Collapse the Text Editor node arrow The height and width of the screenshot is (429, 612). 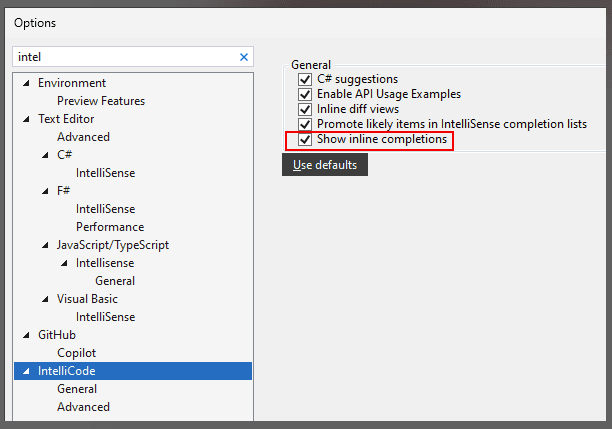coord(26,119)
